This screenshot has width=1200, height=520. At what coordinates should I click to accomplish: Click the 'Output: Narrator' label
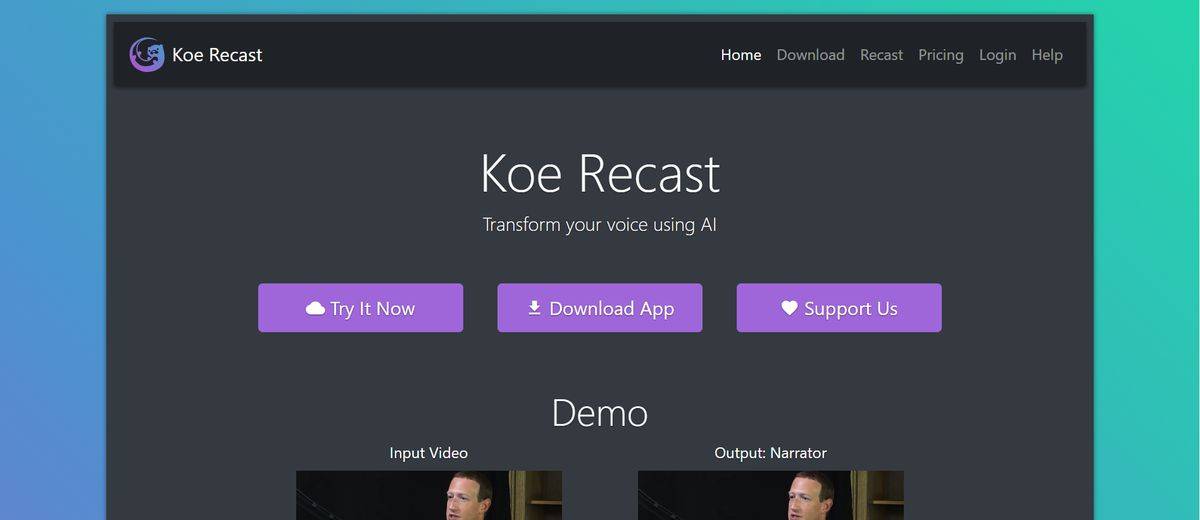coord(771,453)
